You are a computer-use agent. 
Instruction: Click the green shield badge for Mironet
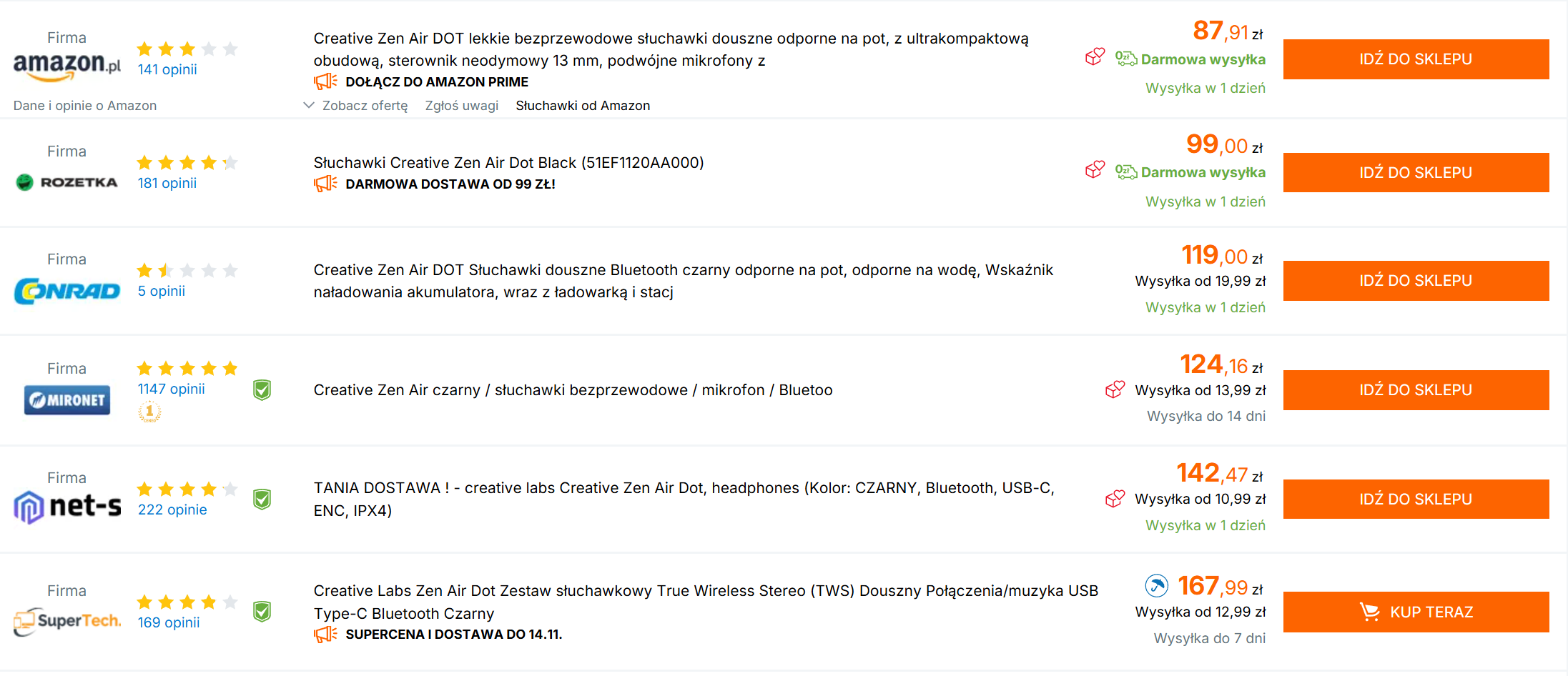point(262,390)
